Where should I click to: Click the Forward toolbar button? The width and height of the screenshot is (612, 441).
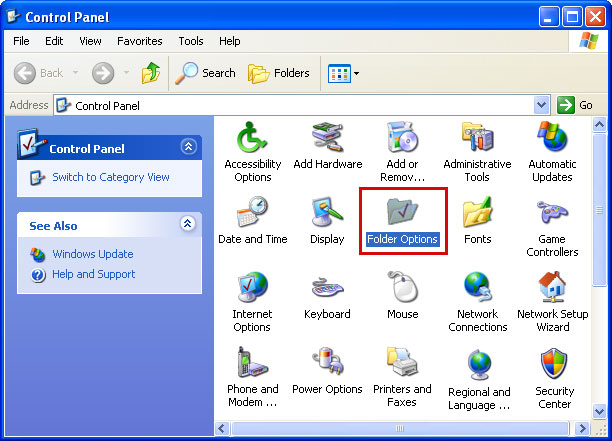(x=103, y=73)
